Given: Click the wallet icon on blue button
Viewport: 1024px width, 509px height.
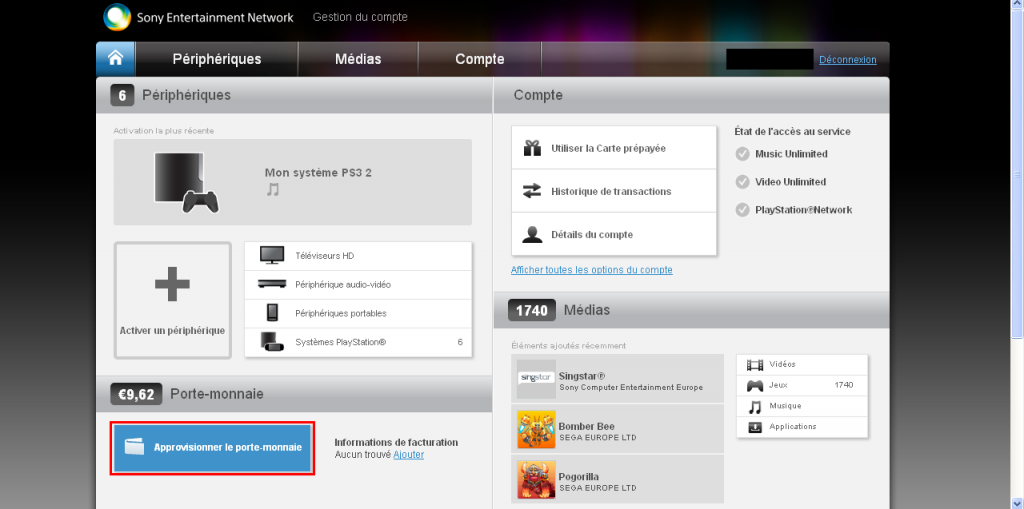Looking at the screenshot, I should point(134,448).
